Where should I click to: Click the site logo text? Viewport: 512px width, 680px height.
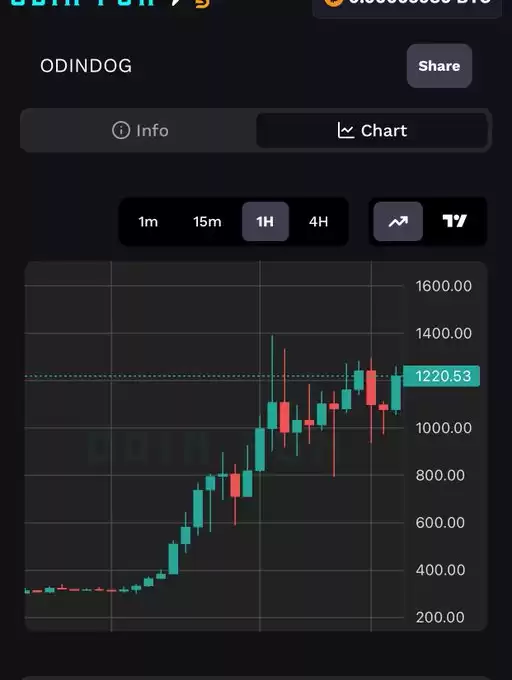point(82,2)
